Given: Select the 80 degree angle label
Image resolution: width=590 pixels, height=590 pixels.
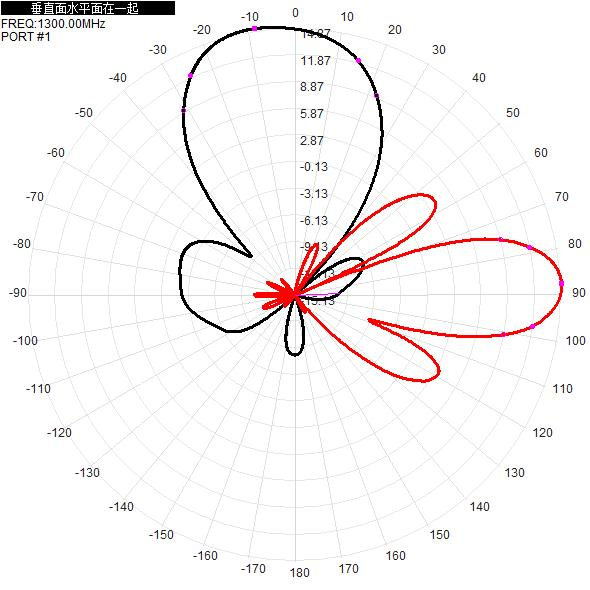Looking at the screenshot, I should pyautogui.click(x=575, y=244).
